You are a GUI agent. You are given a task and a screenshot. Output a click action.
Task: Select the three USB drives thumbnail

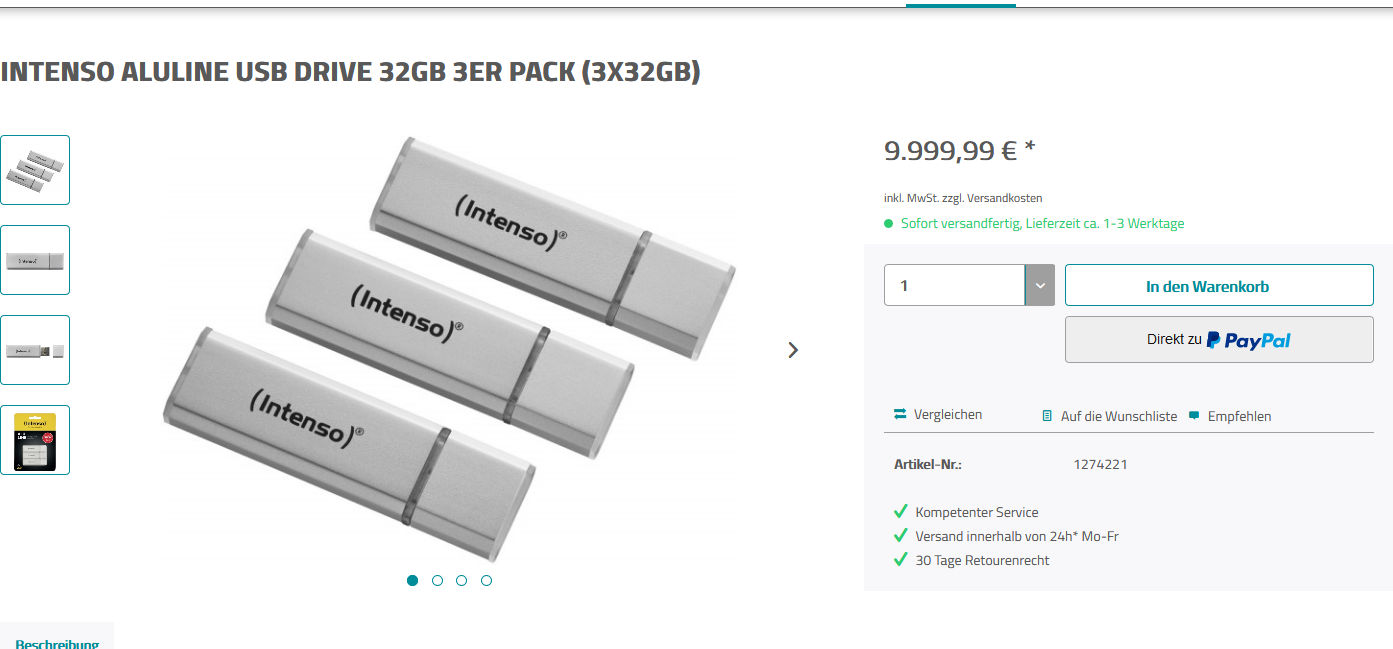coord(35,170)
